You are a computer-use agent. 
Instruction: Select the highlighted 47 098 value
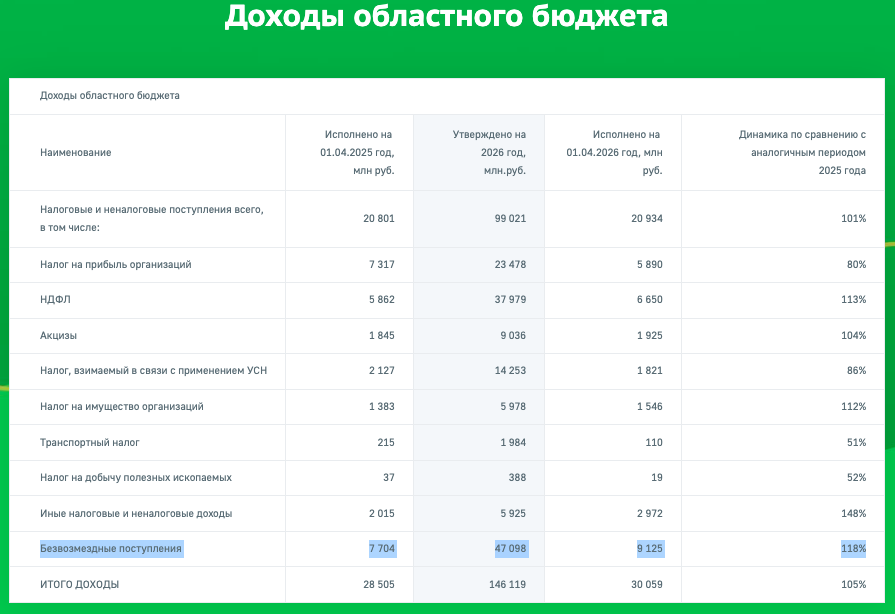(x=510, y=549)
